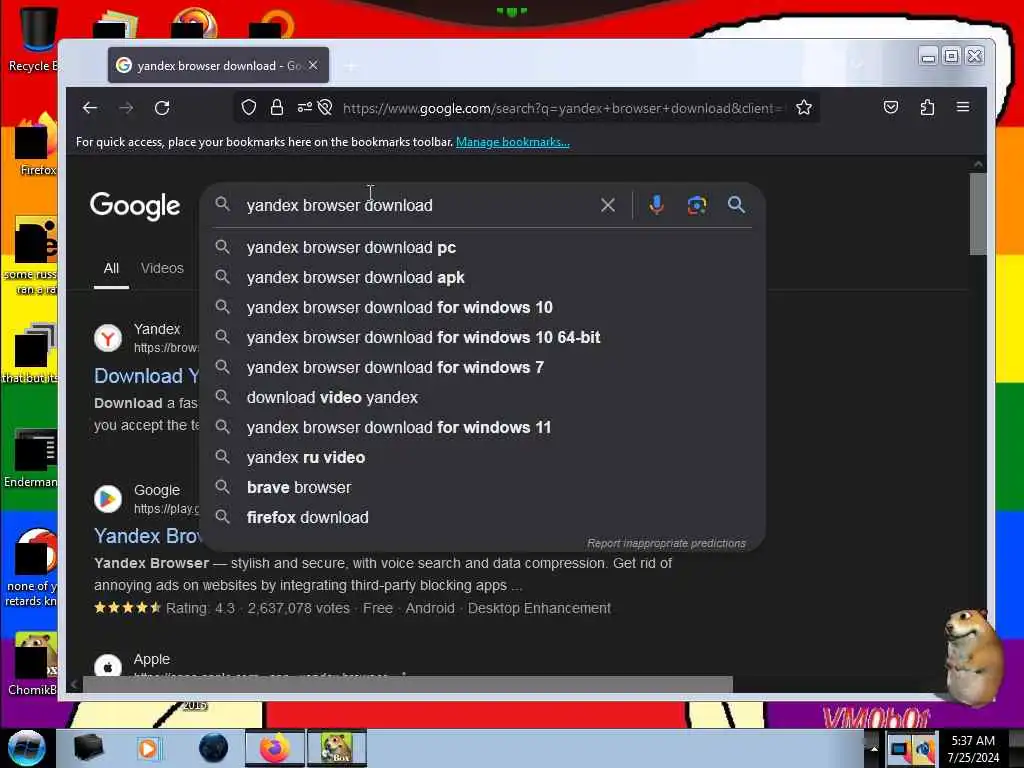Open the Manage bookmarks link
This screenshot has width=1024, height=768.
point(513,142)
